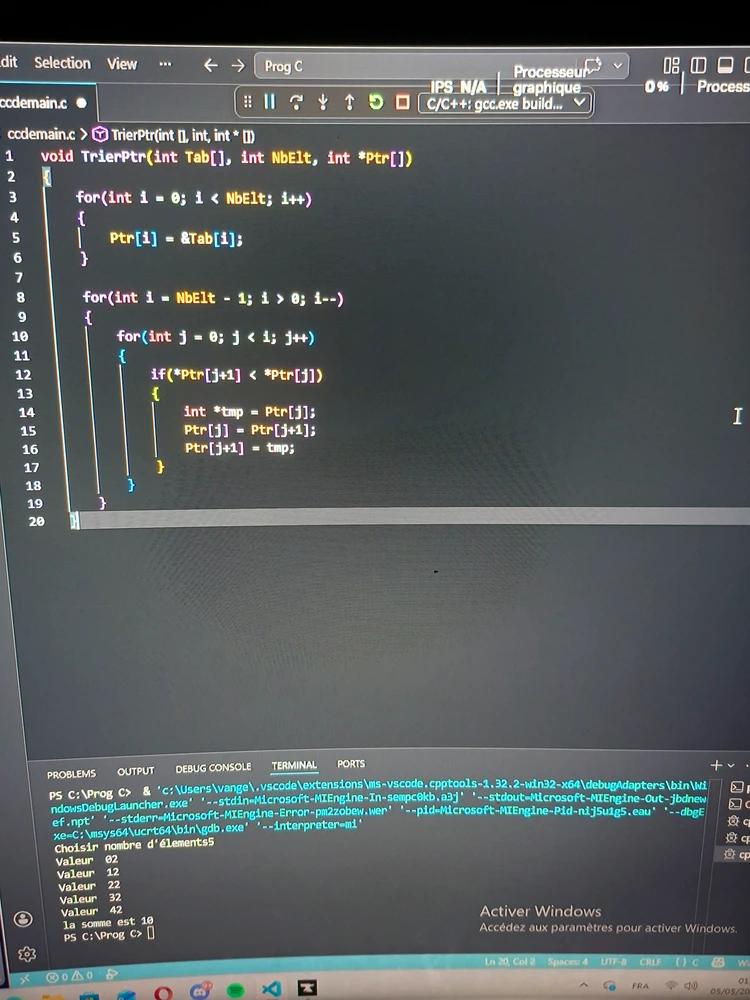
Task: Click the if(*Ptr[j+1] < *Ptr[j]) line
Action: (237, 375)
